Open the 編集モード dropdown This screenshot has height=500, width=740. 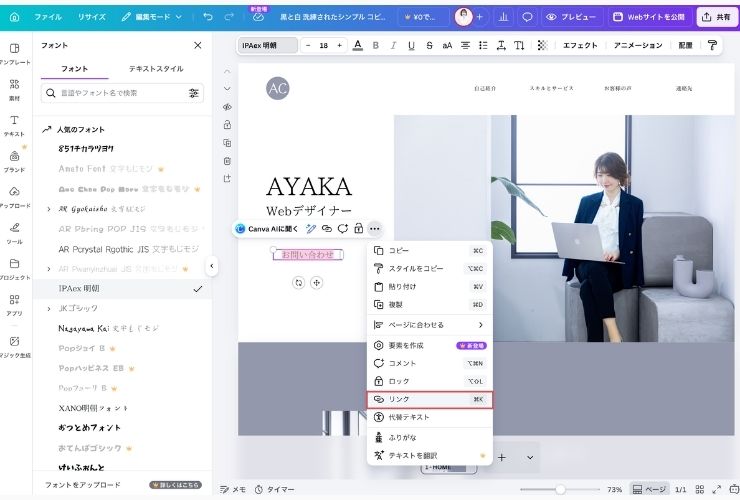click(x=157, y=17)
